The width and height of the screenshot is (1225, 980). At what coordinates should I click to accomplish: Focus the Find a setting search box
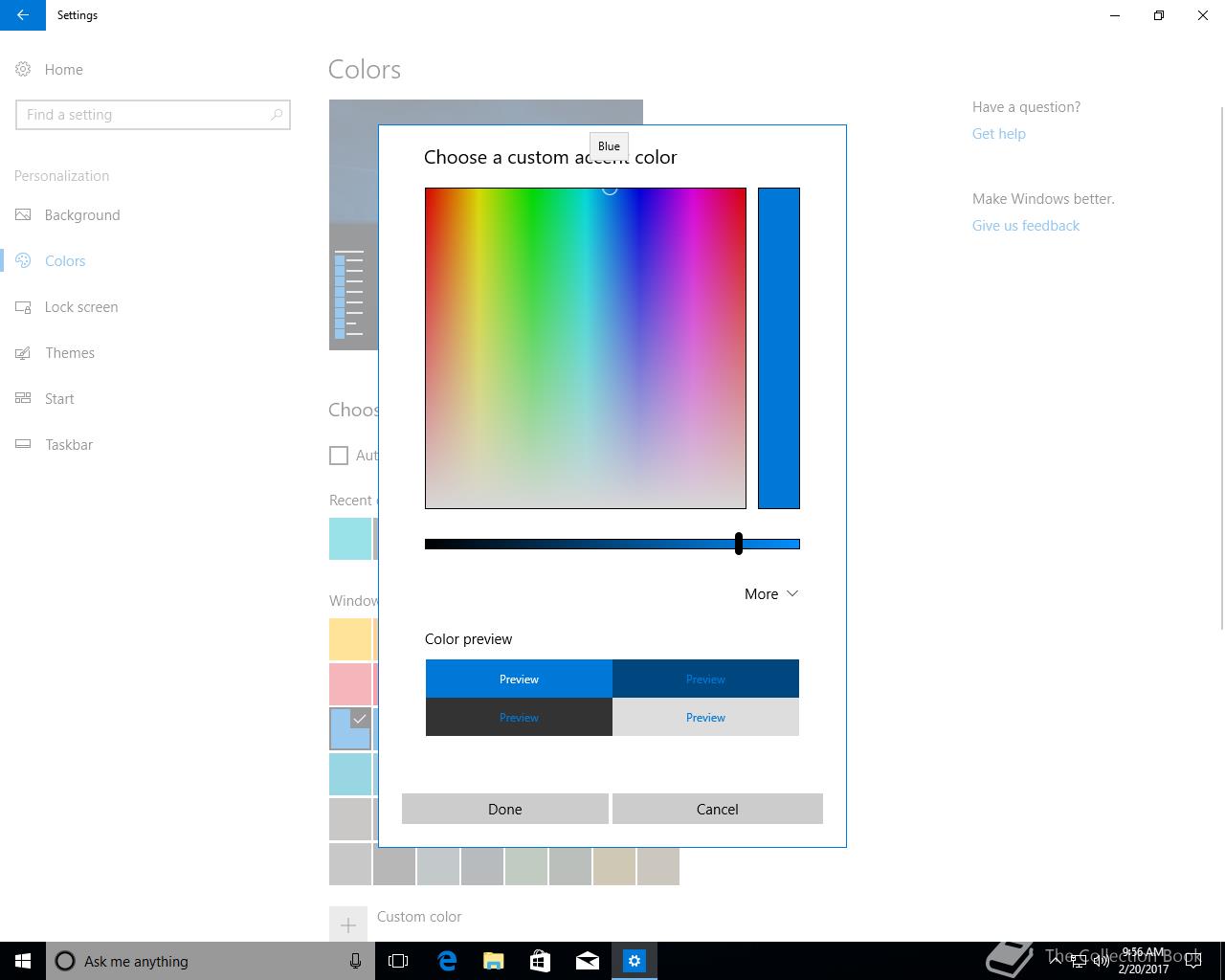(153, 115)
